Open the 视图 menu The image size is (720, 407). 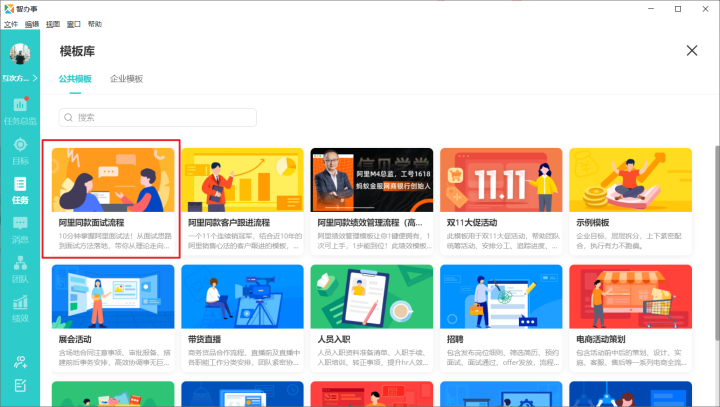53,24
